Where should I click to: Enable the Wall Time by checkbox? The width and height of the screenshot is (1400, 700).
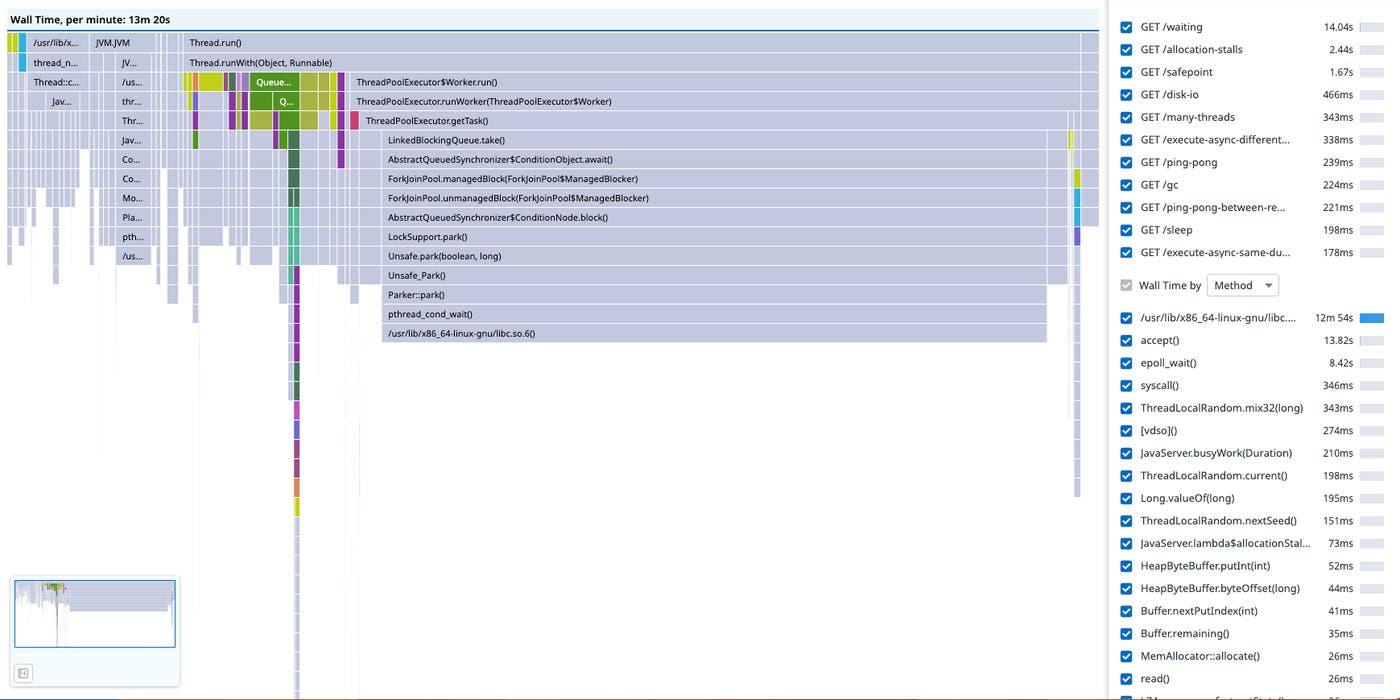1124,285
